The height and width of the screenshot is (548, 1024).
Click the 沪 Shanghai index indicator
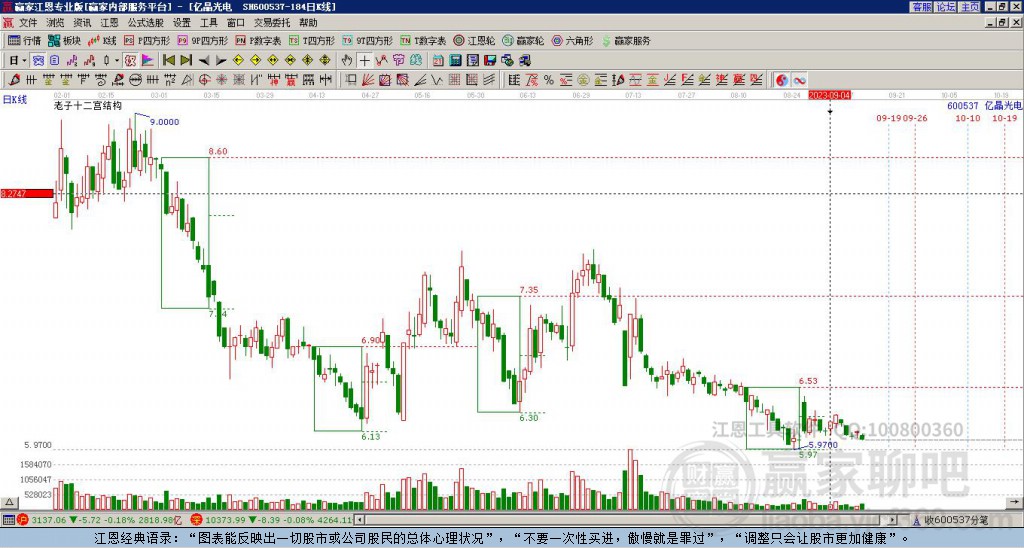point(24,520)
